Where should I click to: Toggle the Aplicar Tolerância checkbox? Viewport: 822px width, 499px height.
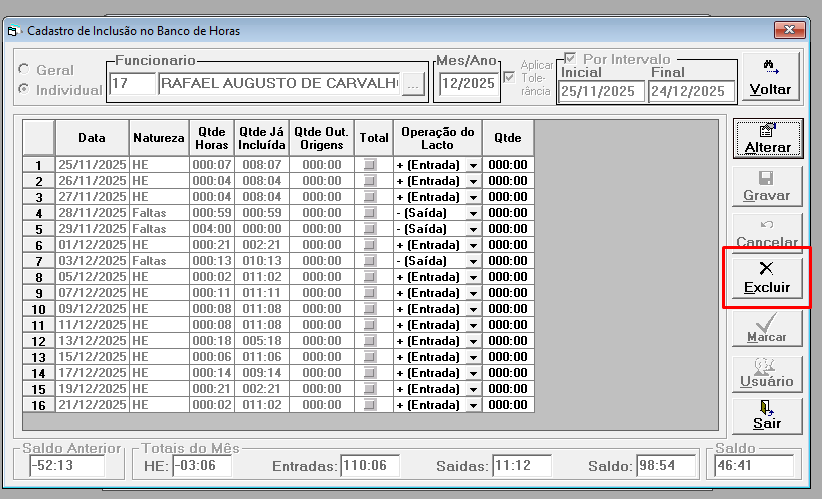509,78
